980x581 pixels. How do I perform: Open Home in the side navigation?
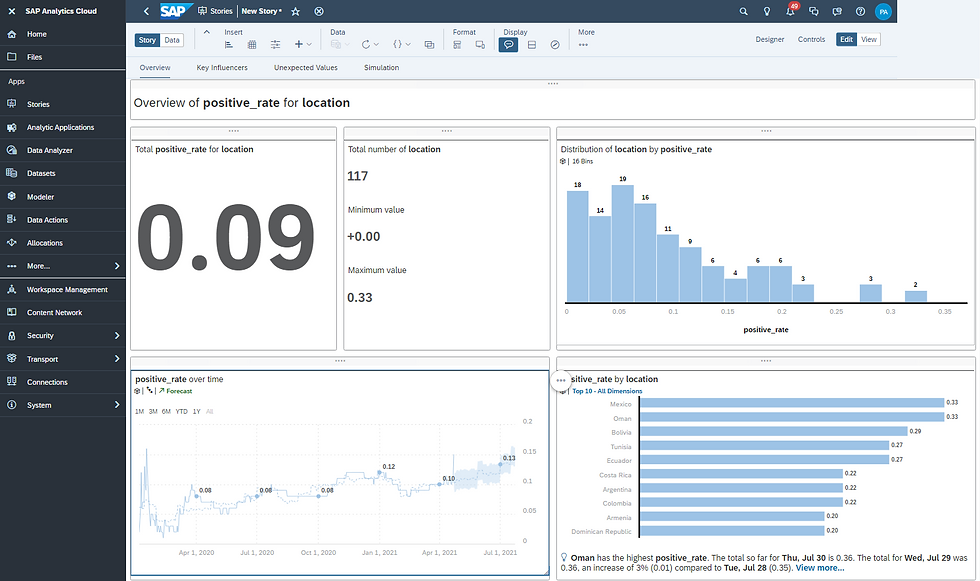point(62,34)
